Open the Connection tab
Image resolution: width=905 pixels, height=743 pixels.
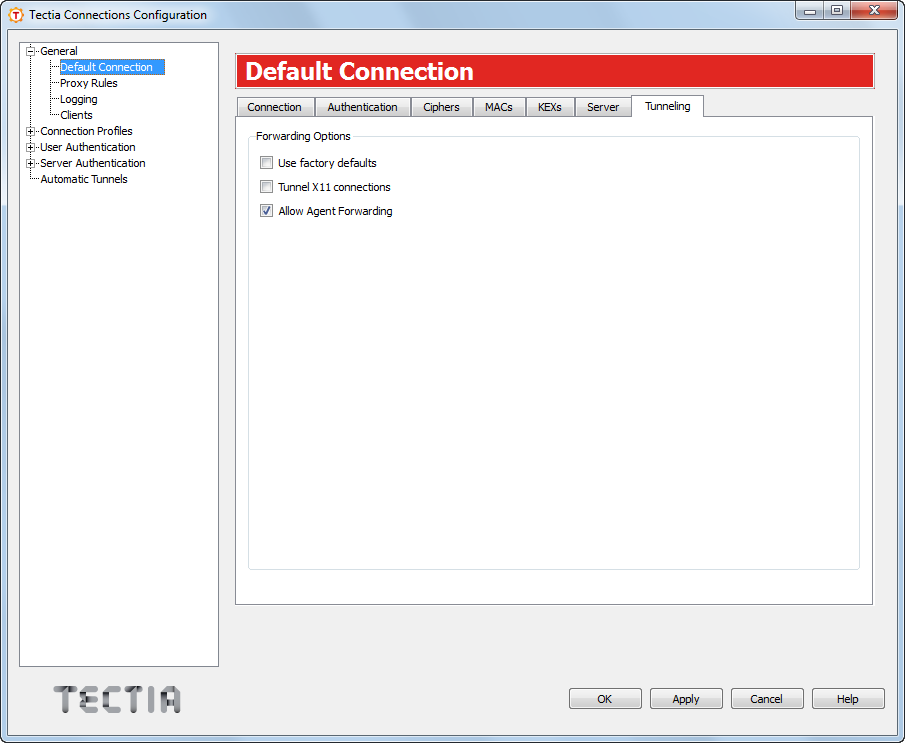(275, 106)
